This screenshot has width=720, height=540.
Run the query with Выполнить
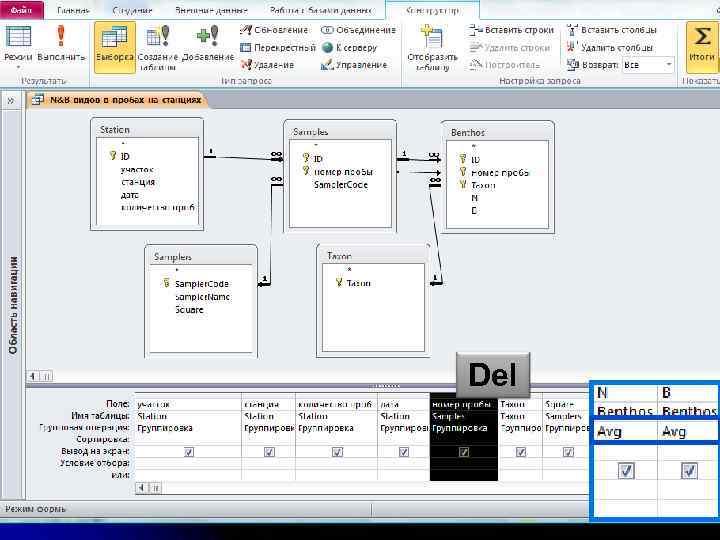61,44
